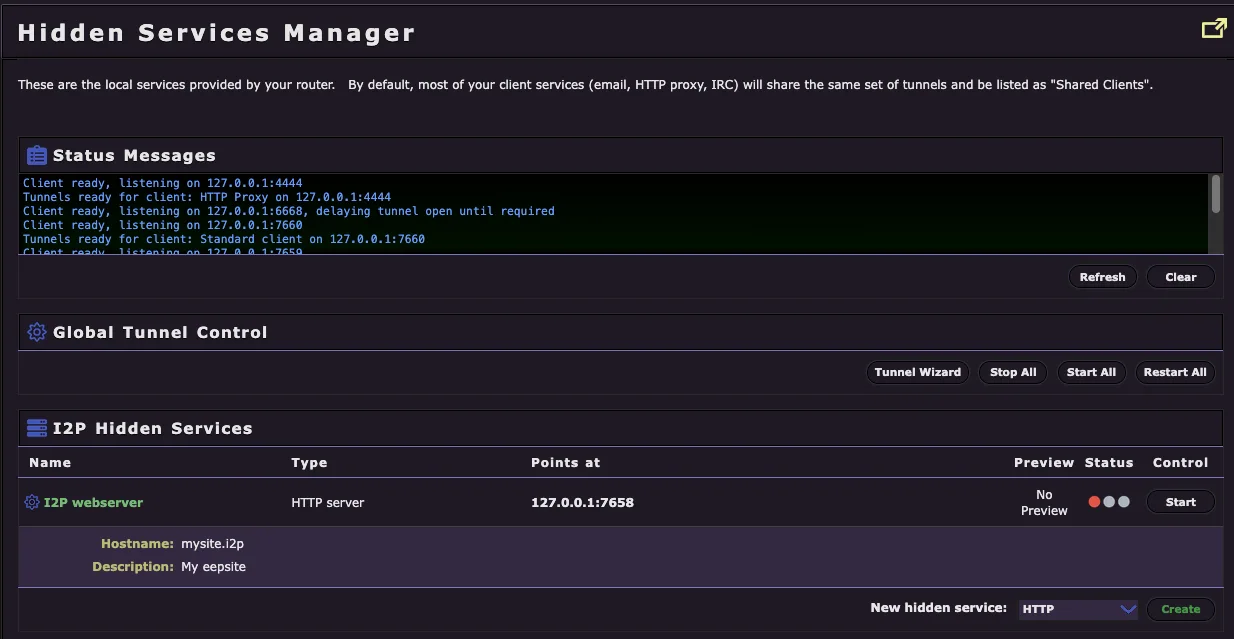Click the clipboard icon beside Status Messages

coord(36,155)
